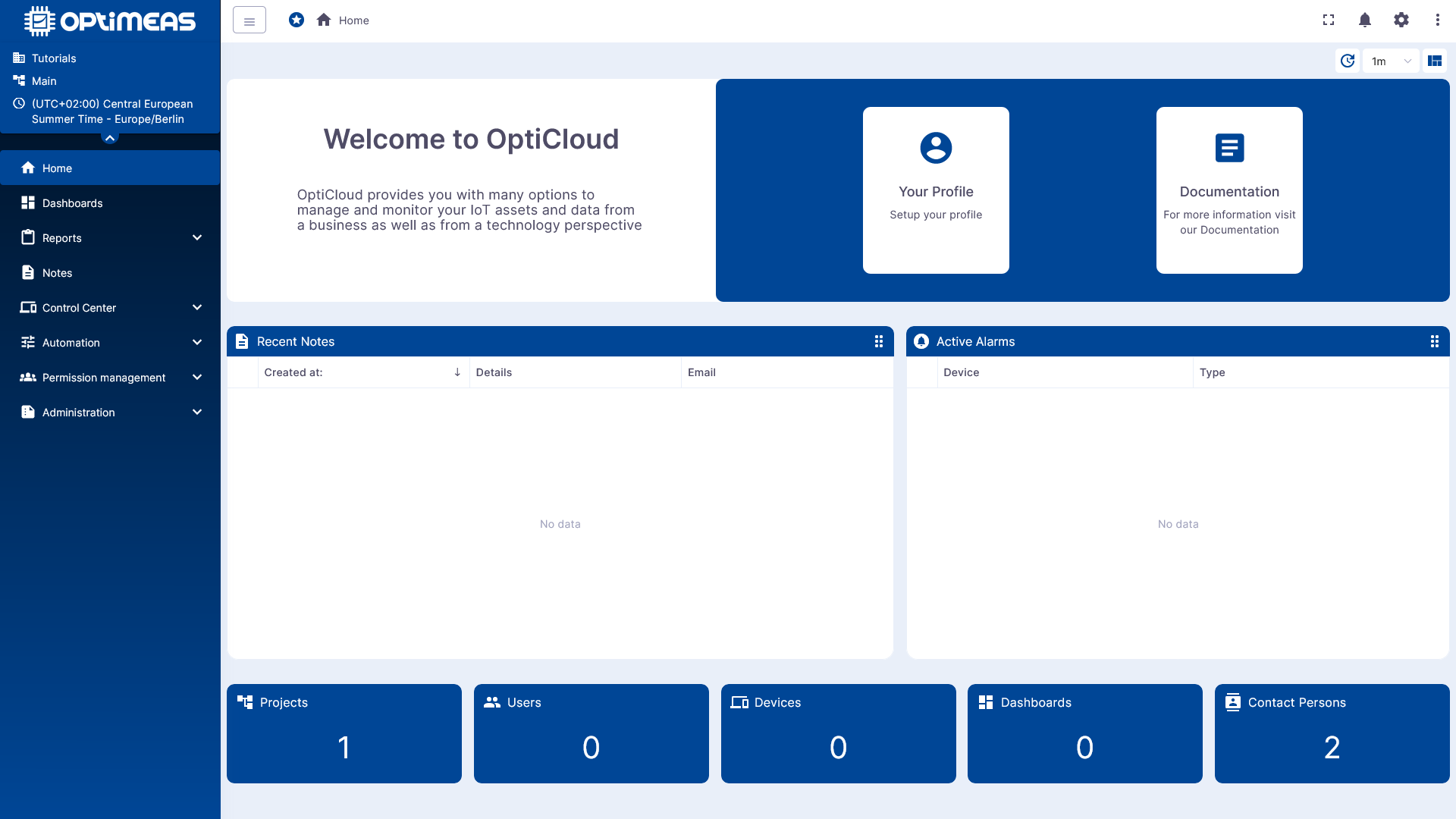The height and width of the screenshot is (819, 1456).
Task: Click the Documentation page icon
Action: [x=1229, y=148]
